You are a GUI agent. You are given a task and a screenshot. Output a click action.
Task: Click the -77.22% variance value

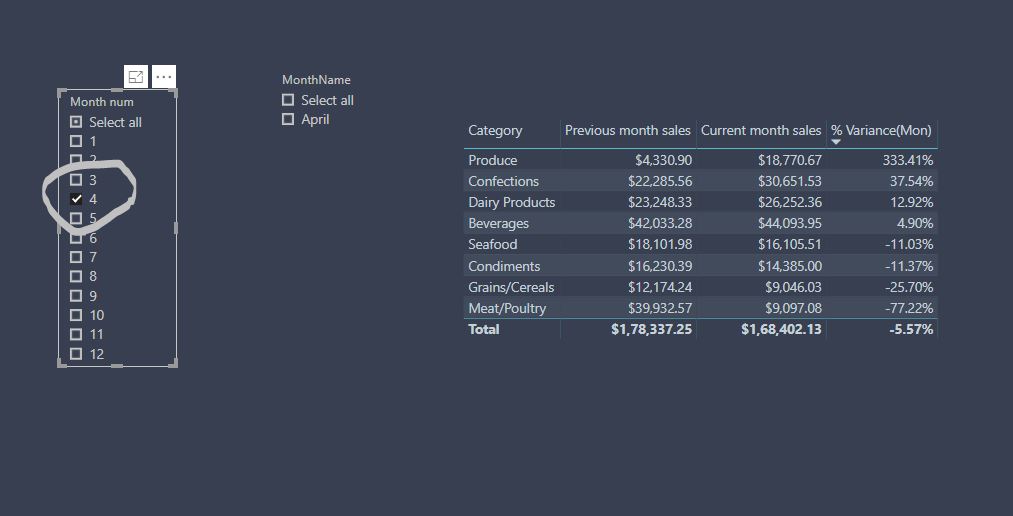(x=909, y=308)
